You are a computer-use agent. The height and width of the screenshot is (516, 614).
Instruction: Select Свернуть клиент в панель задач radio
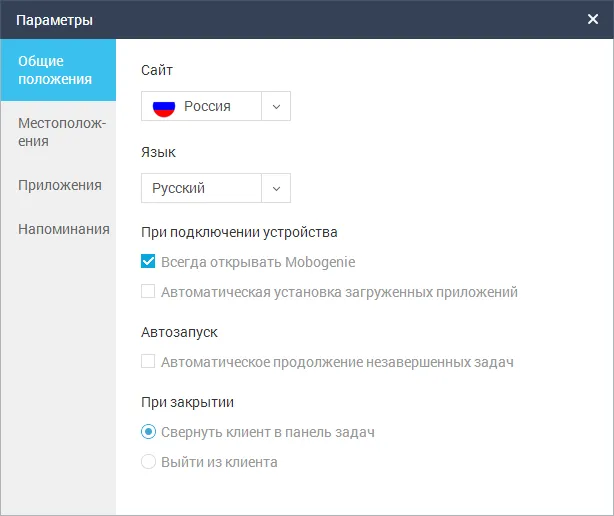coord(148,431)
